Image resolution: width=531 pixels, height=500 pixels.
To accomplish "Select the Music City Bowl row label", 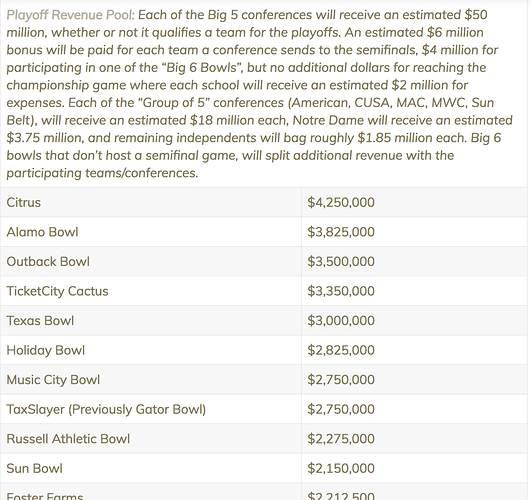I will [53, 380].
